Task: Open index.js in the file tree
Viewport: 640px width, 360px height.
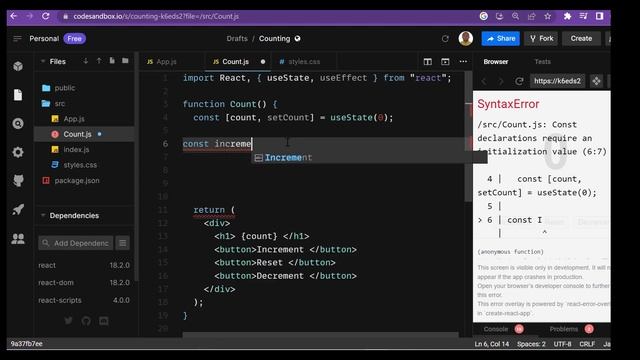Action: pos(76,149)
